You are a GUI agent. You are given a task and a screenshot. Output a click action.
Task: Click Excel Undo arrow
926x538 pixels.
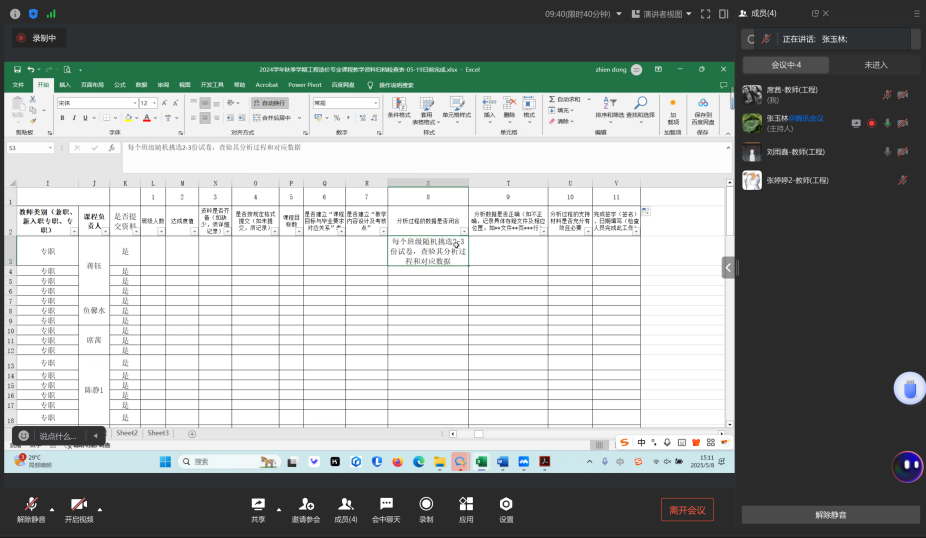click(30, 70)
